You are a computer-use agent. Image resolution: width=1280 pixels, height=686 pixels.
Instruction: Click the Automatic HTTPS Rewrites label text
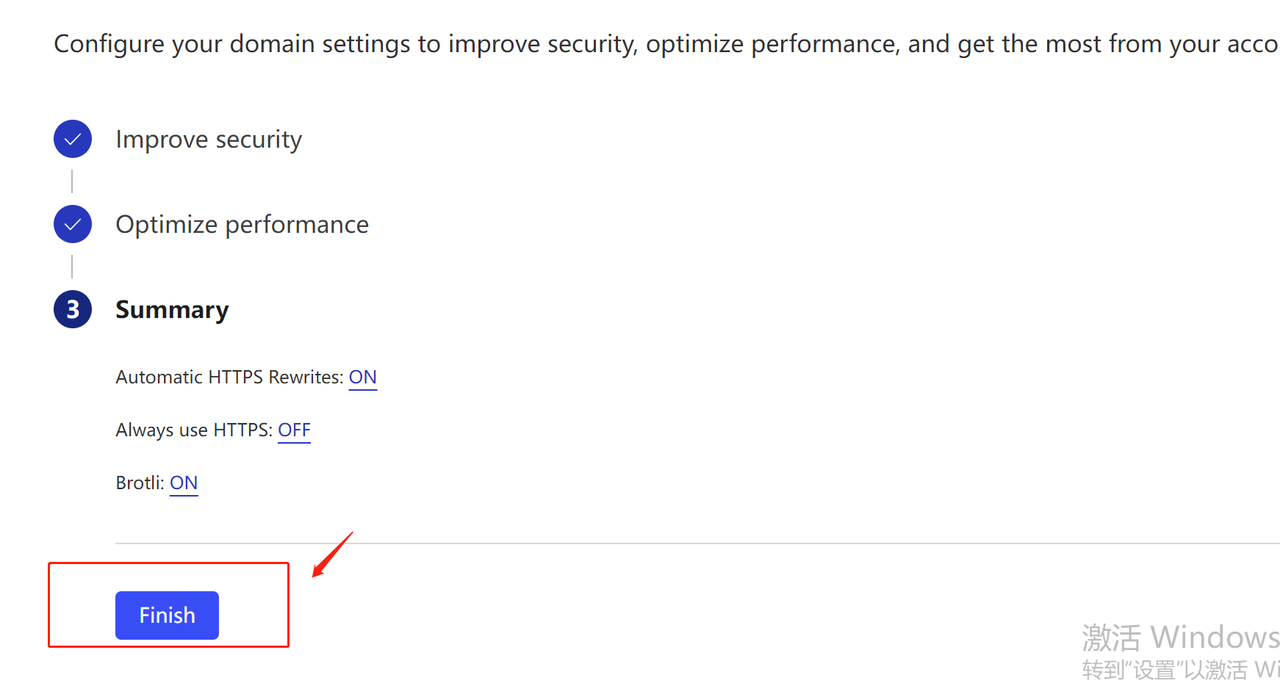pos(229,377)
